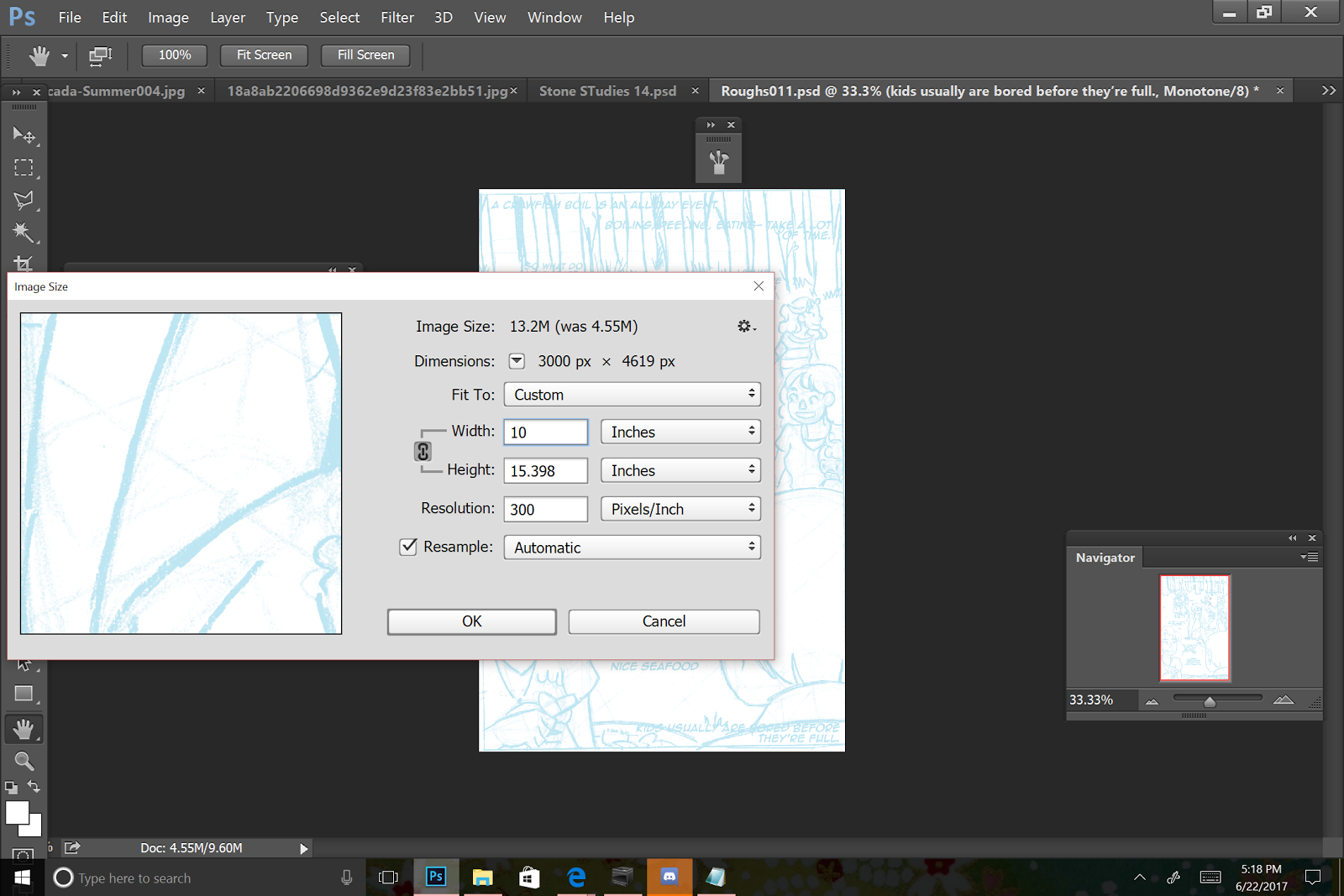Switch to the Stone STudies 14.psd tab

607,91
